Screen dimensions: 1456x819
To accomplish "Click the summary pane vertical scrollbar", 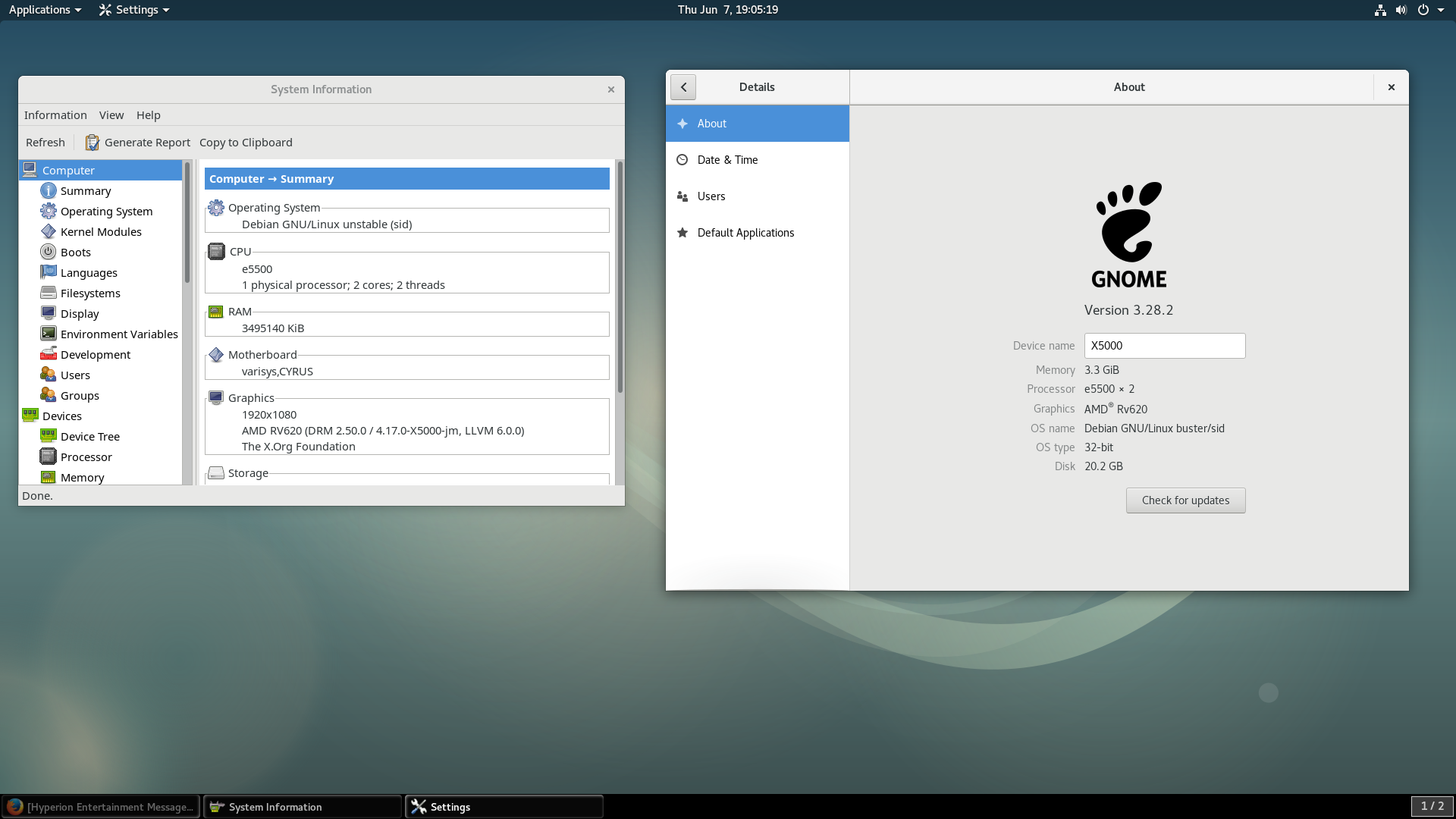I will point(620,277).
